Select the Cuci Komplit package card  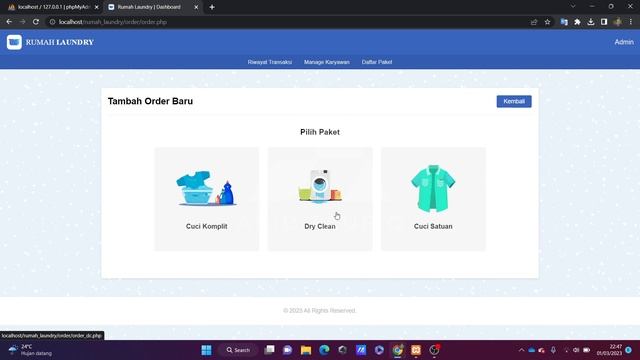click(207, 199)
